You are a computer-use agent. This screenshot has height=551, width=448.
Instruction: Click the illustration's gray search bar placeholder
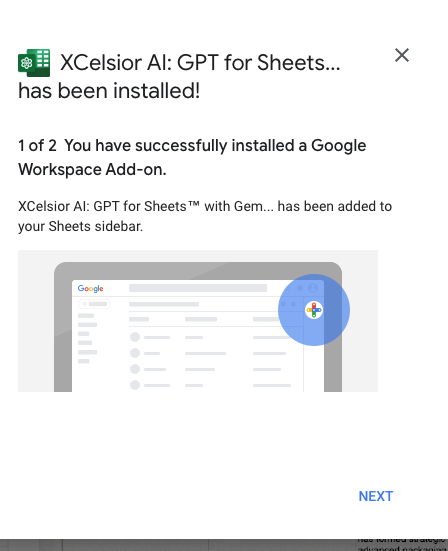coord(198,288)
